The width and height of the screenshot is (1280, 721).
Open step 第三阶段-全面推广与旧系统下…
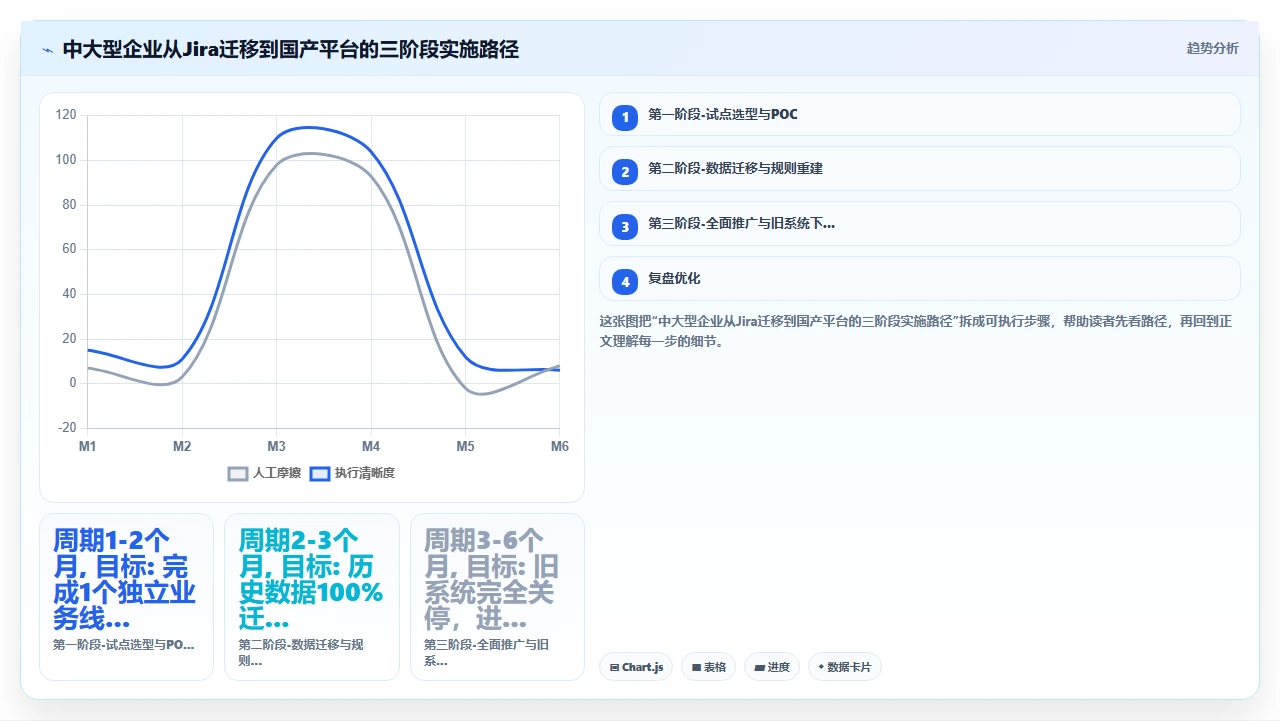click(920, 224)
